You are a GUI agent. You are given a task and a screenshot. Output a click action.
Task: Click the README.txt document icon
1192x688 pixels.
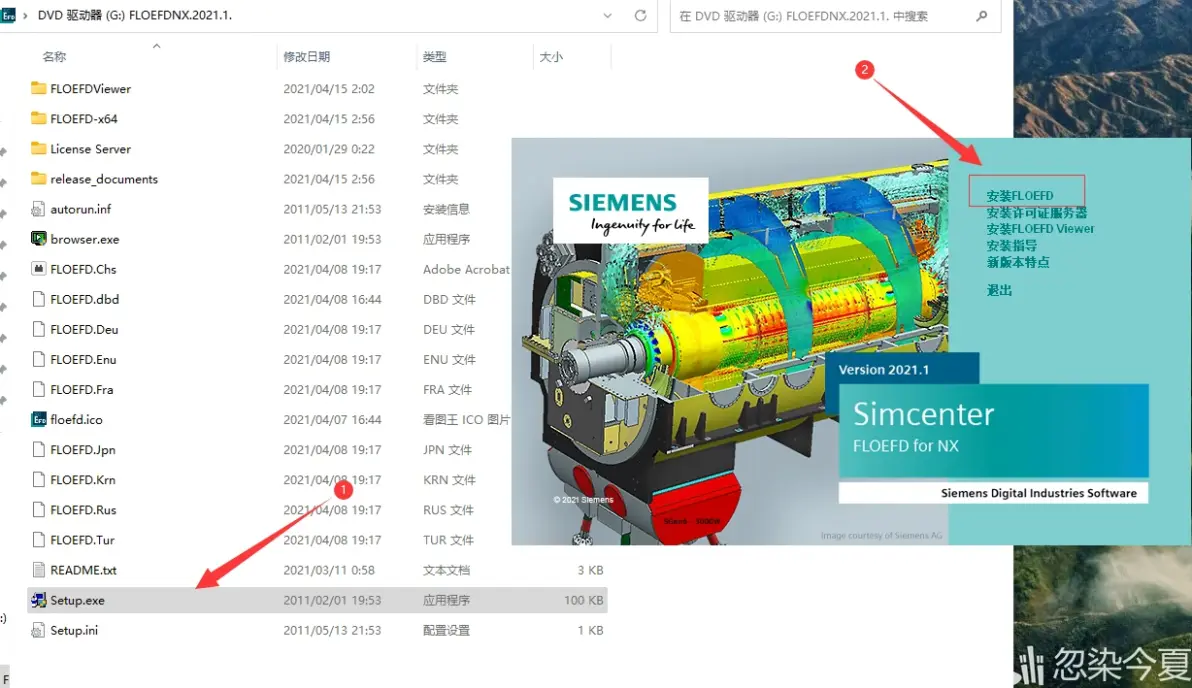[39, 570]
